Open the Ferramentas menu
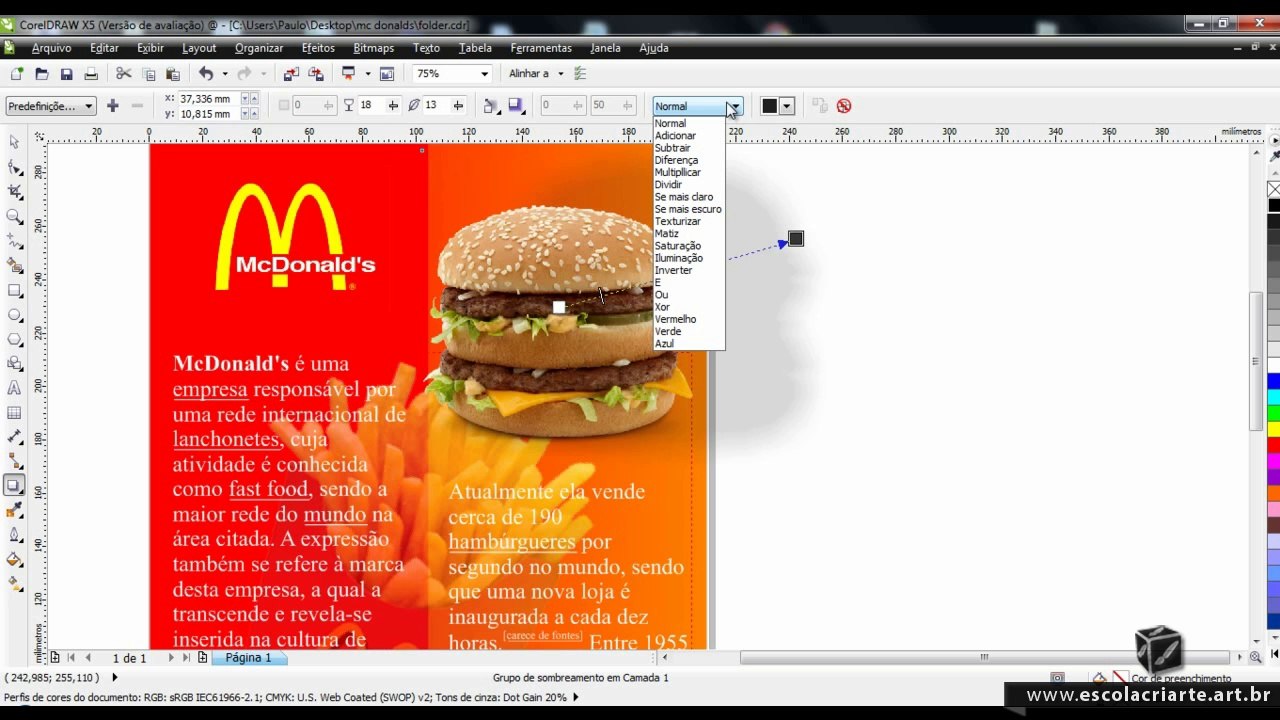The width and height of the screenshot is (1280, 720). (x=541, y=48)
